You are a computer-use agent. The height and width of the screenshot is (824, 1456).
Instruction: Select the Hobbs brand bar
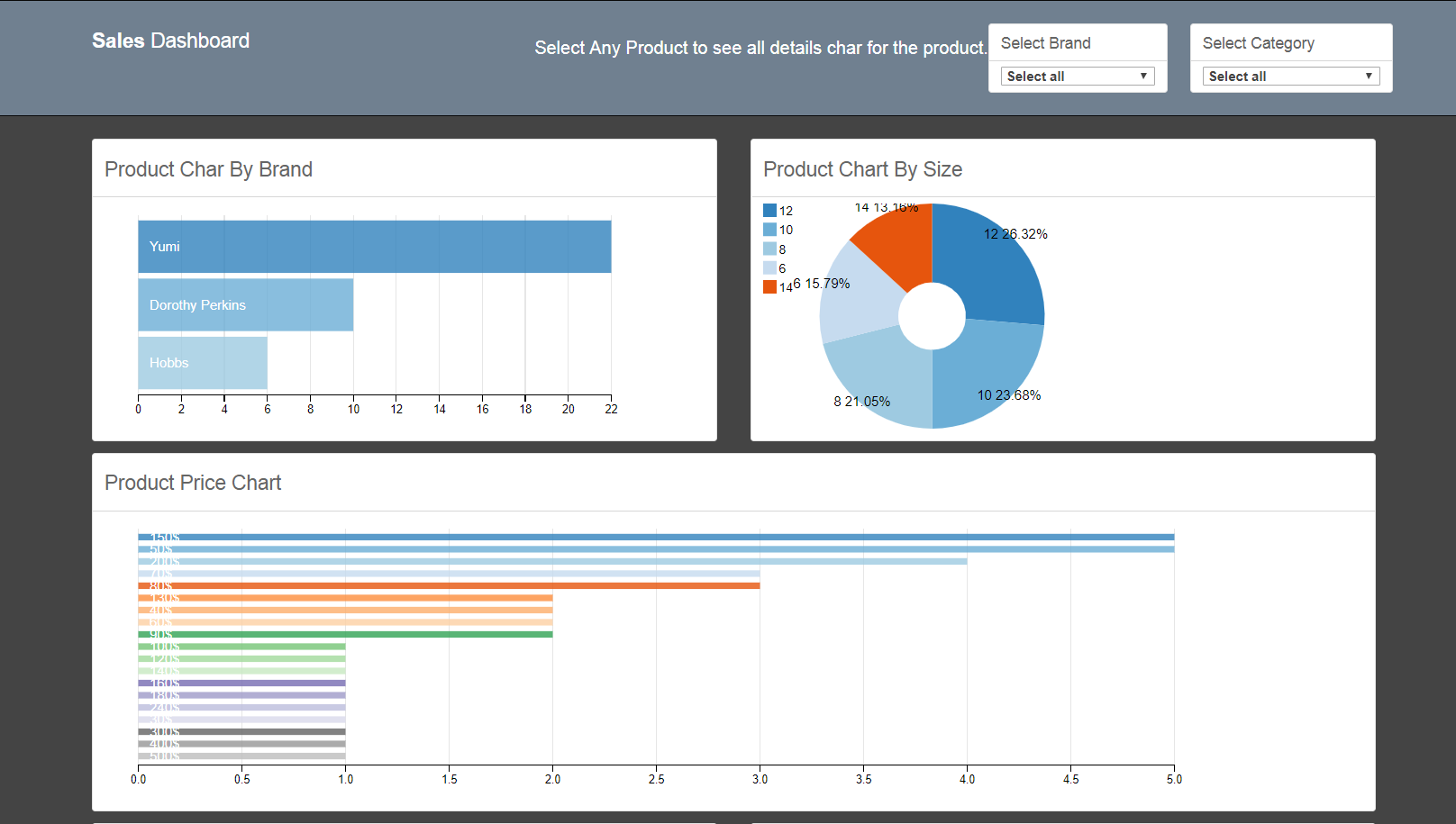(x=202, y=362)
